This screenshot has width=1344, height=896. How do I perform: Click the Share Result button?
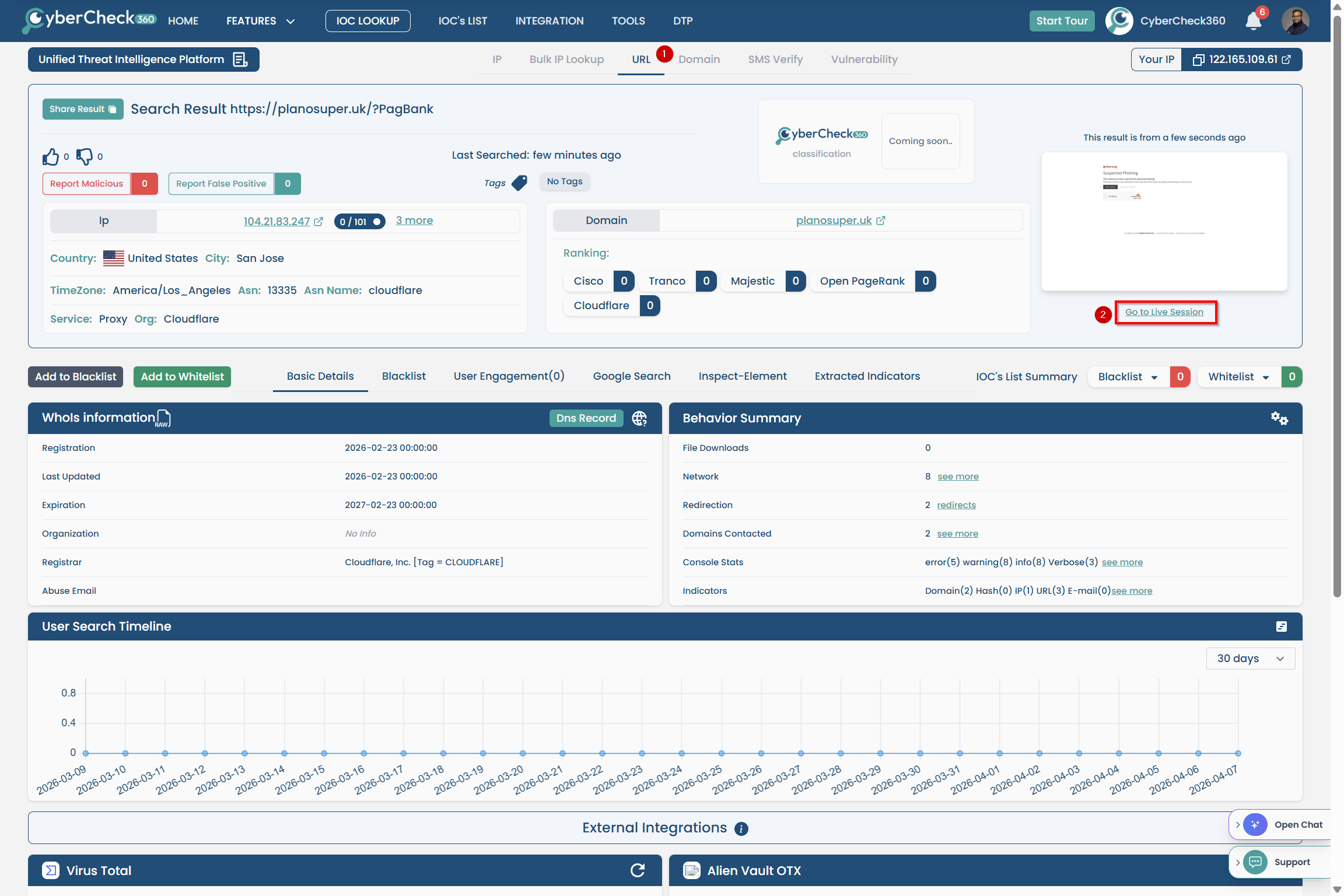pos(83,109)
